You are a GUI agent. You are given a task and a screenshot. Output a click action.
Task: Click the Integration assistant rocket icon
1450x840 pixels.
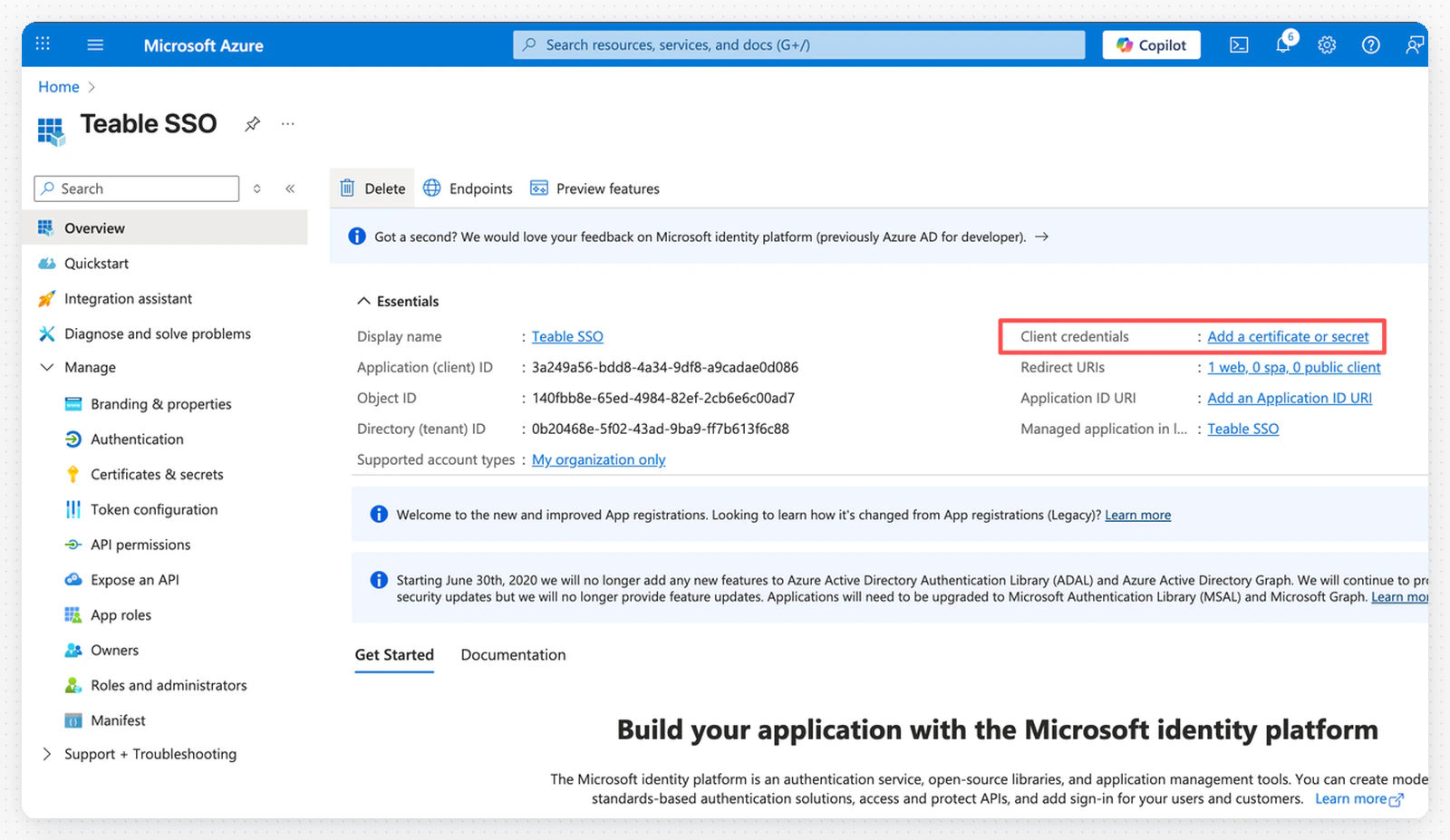click(x=47, y=299)
